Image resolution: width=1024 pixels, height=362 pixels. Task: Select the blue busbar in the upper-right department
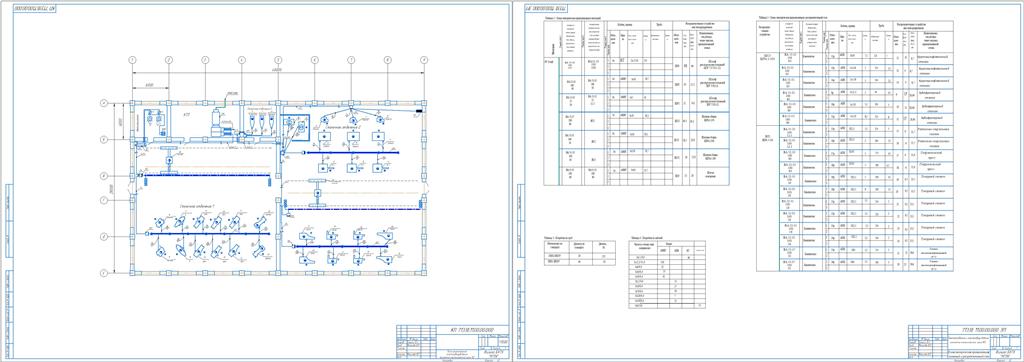[x=352, y=153]
